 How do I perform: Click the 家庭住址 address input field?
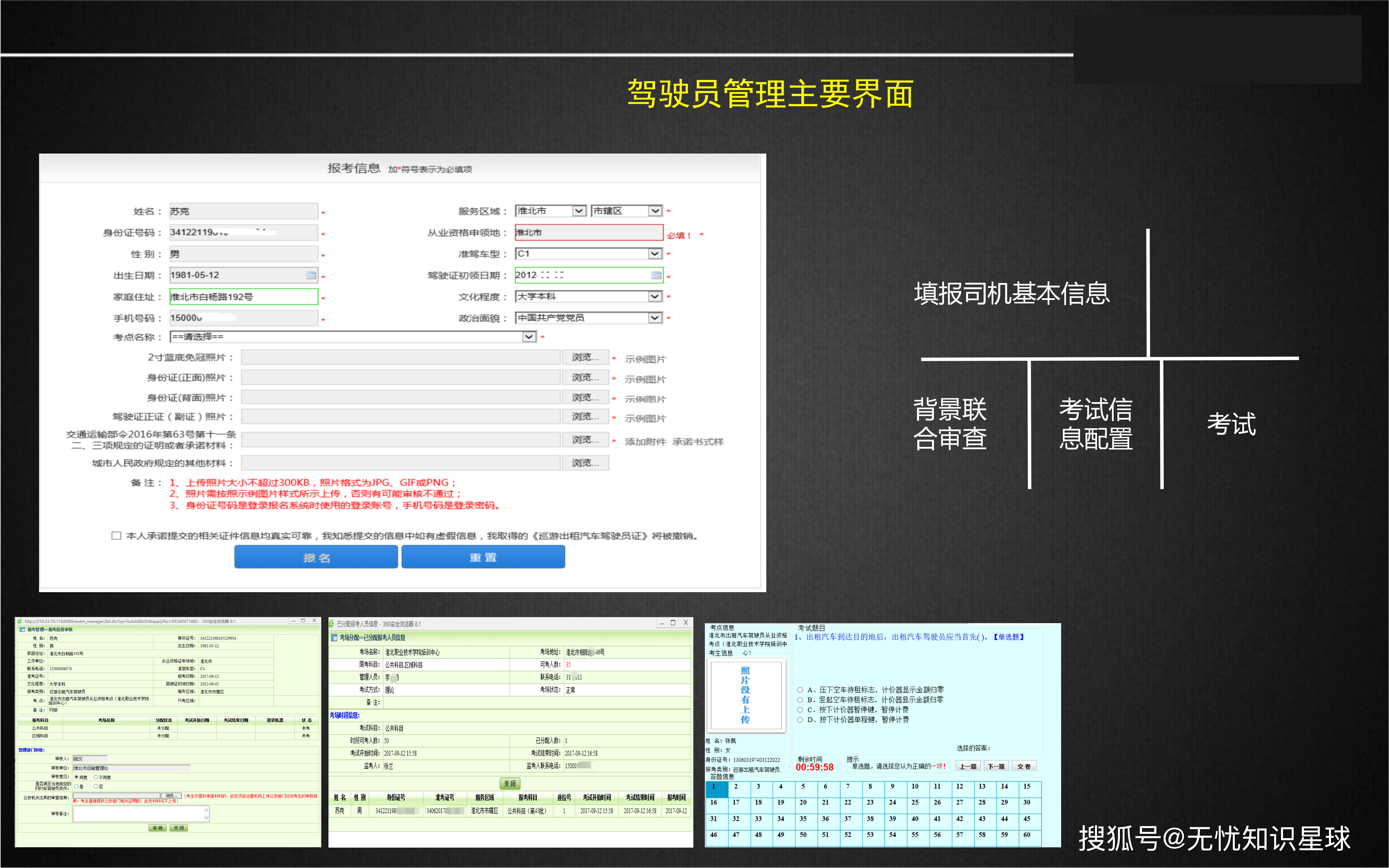pyautogui.click(x=243, y=297)
